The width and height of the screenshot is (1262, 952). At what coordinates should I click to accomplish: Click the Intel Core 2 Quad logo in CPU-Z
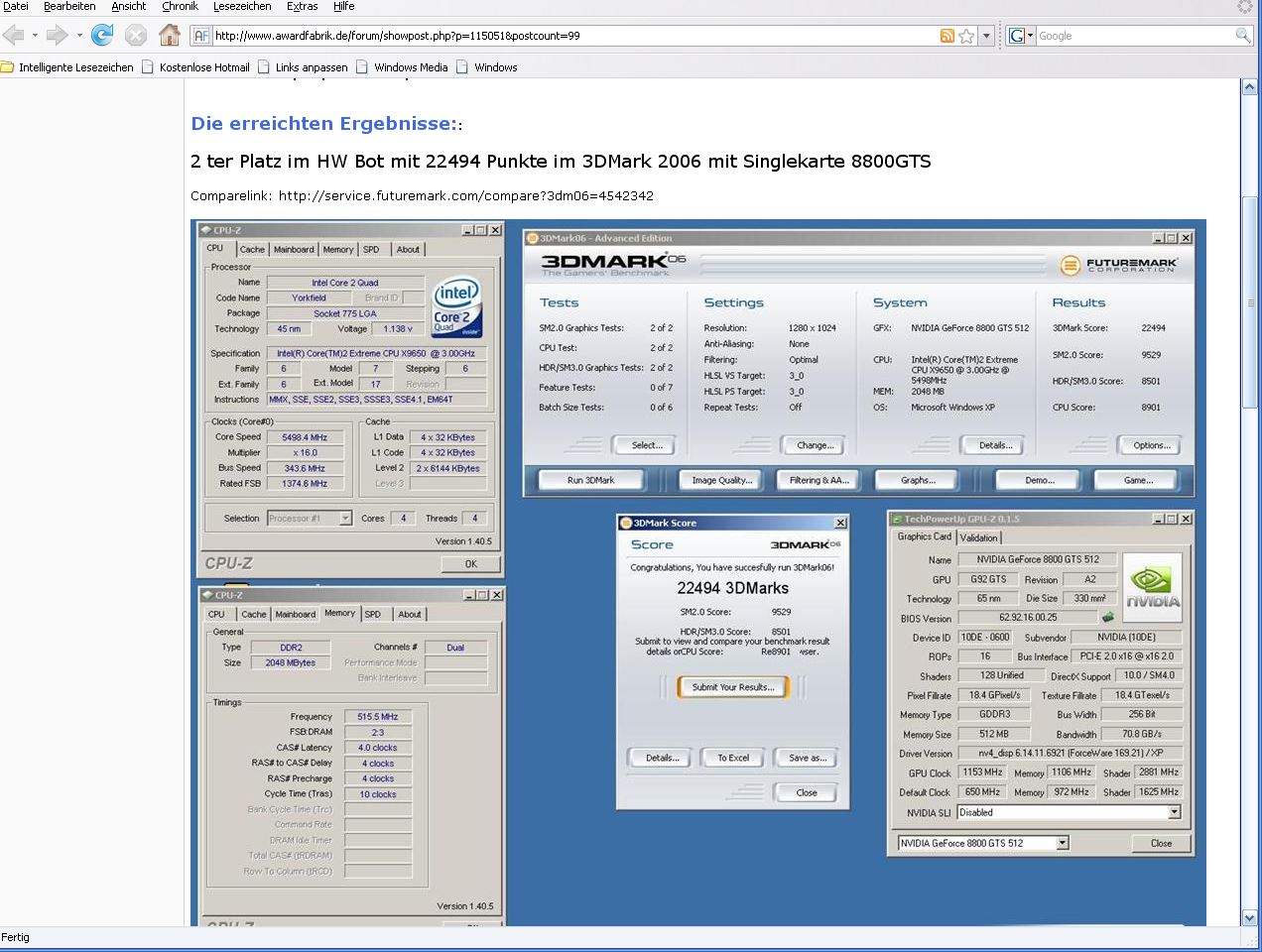pyautogui.click(x=456, y=308)
